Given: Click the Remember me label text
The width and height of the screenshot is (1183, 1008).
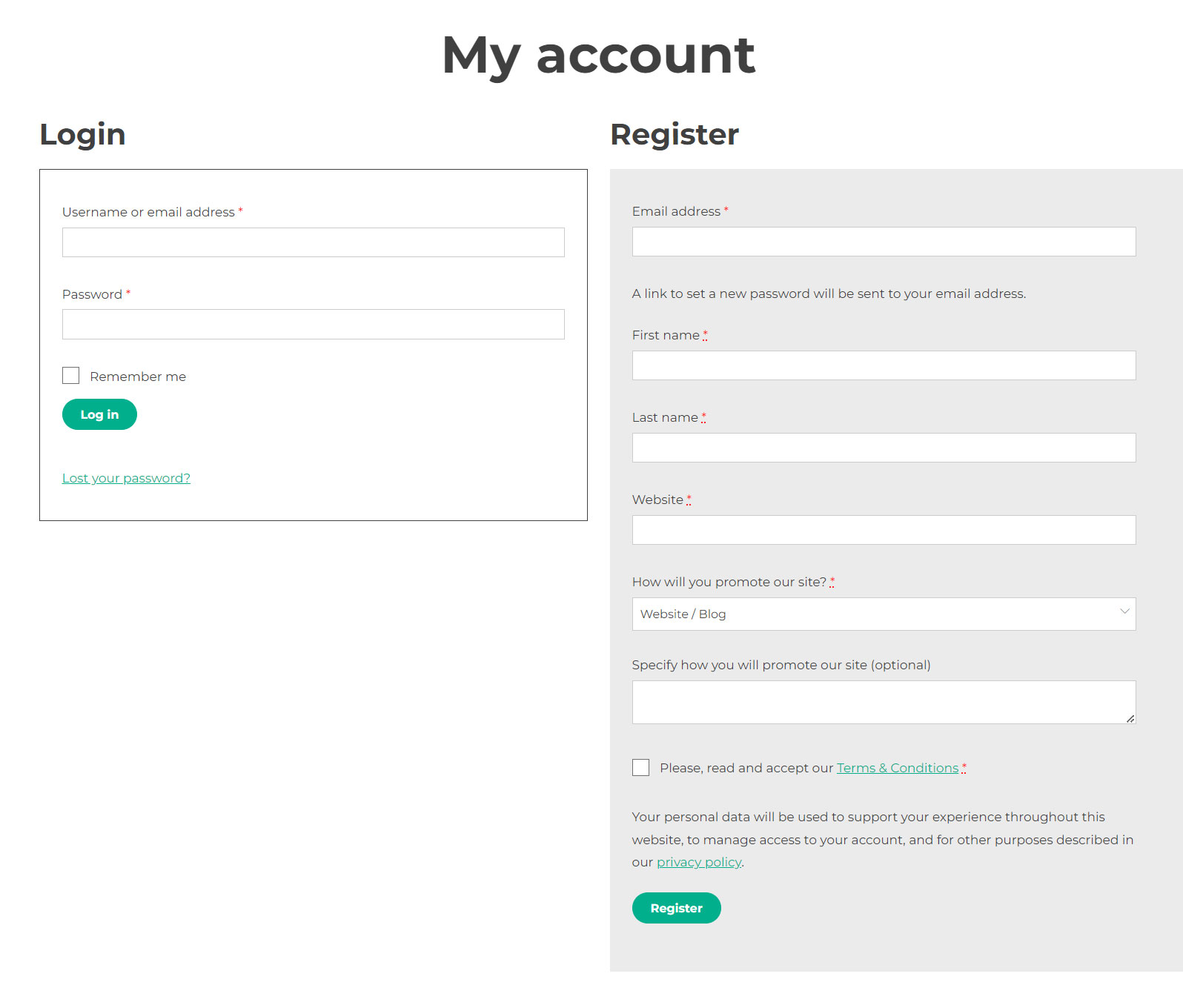Looking at the screenshot, I should click(x=138, y=377).
